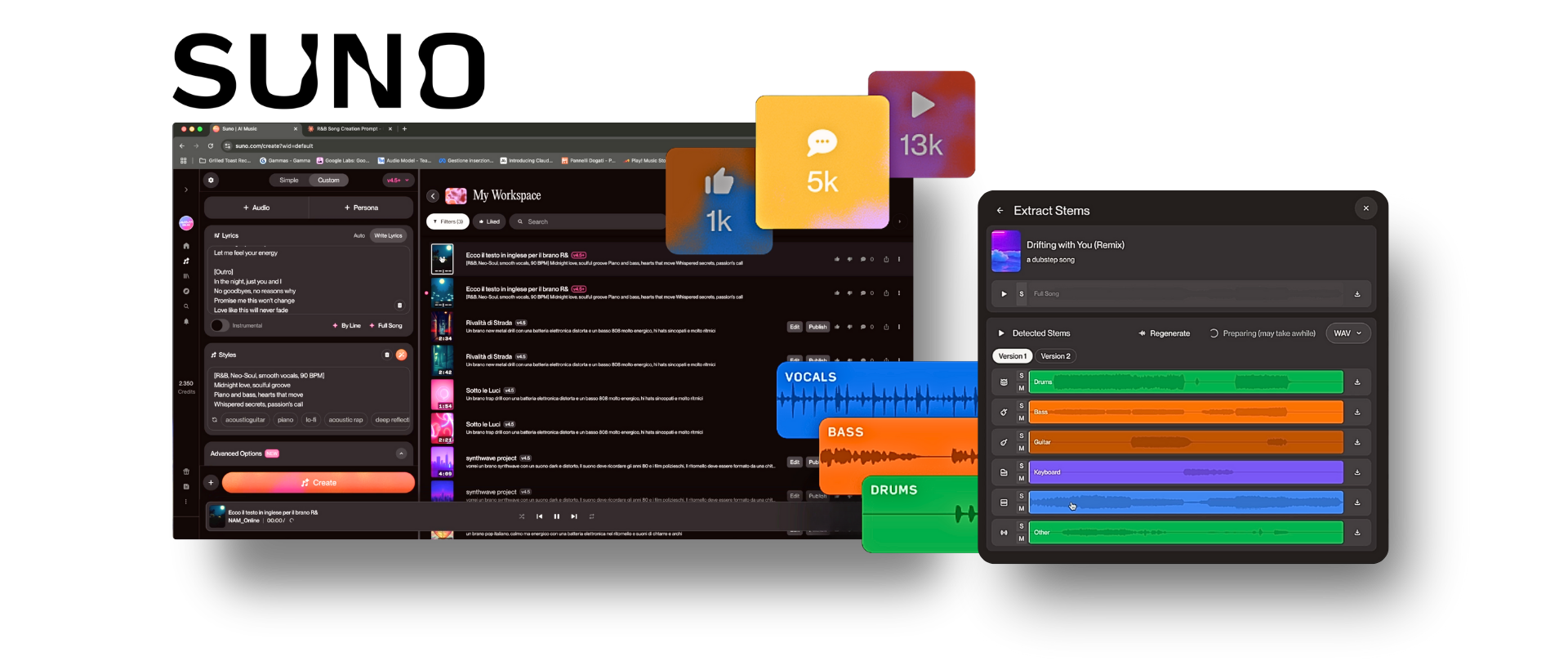Play the Detected Stems
Screen dimensions: 1568x670
coord(1001,333)
